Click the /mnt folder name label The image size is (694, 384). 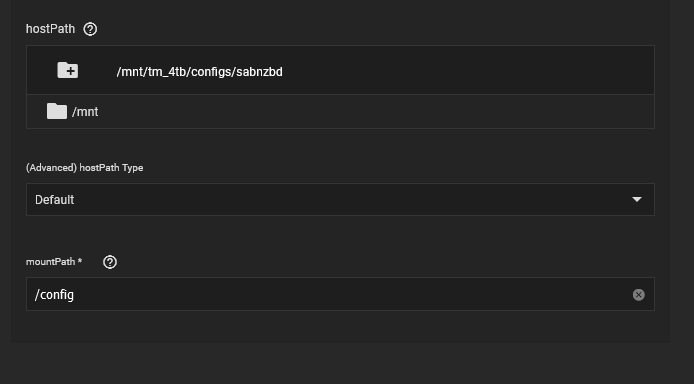pyautogui.click(x=85, y=112)
